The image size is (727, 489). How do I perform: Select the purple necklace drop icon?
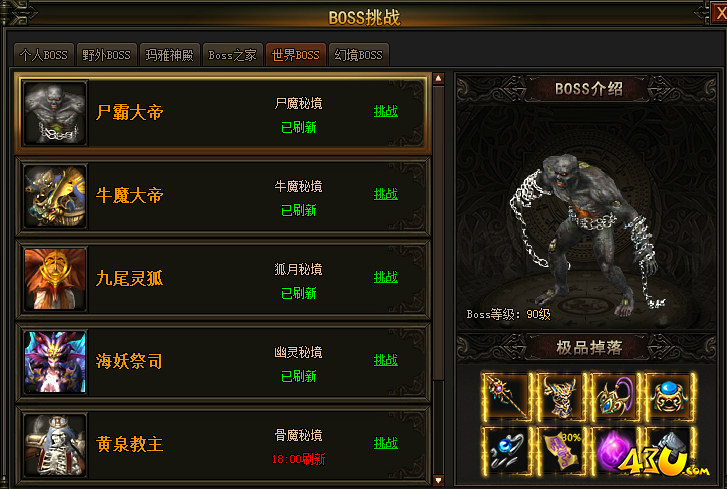615,397
